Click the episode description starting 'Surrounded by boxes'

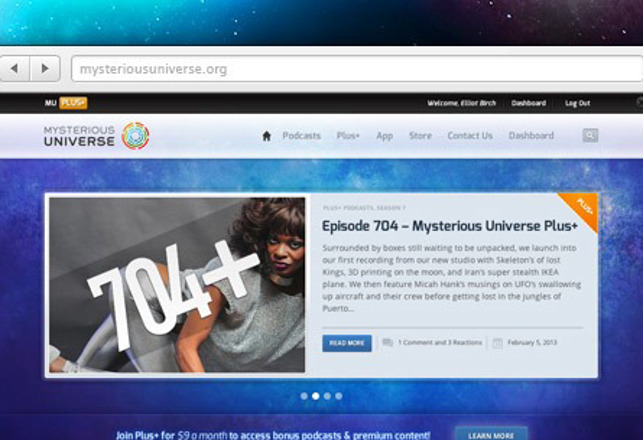[x=451, y=278]
